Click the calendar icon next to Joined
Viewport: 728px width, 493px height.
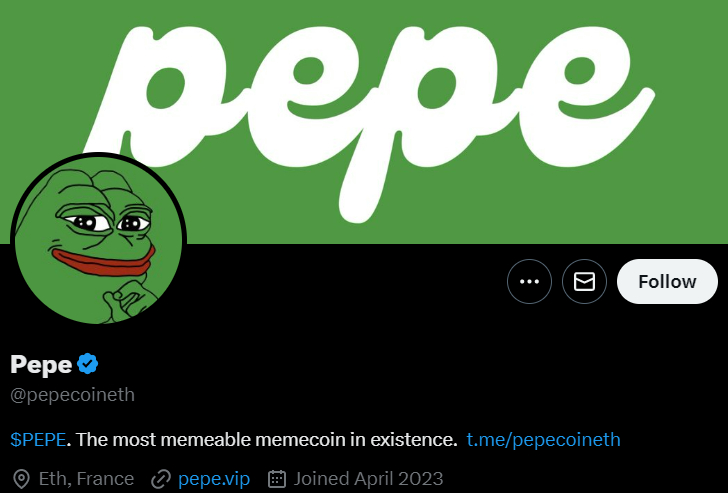pos(277,479)
